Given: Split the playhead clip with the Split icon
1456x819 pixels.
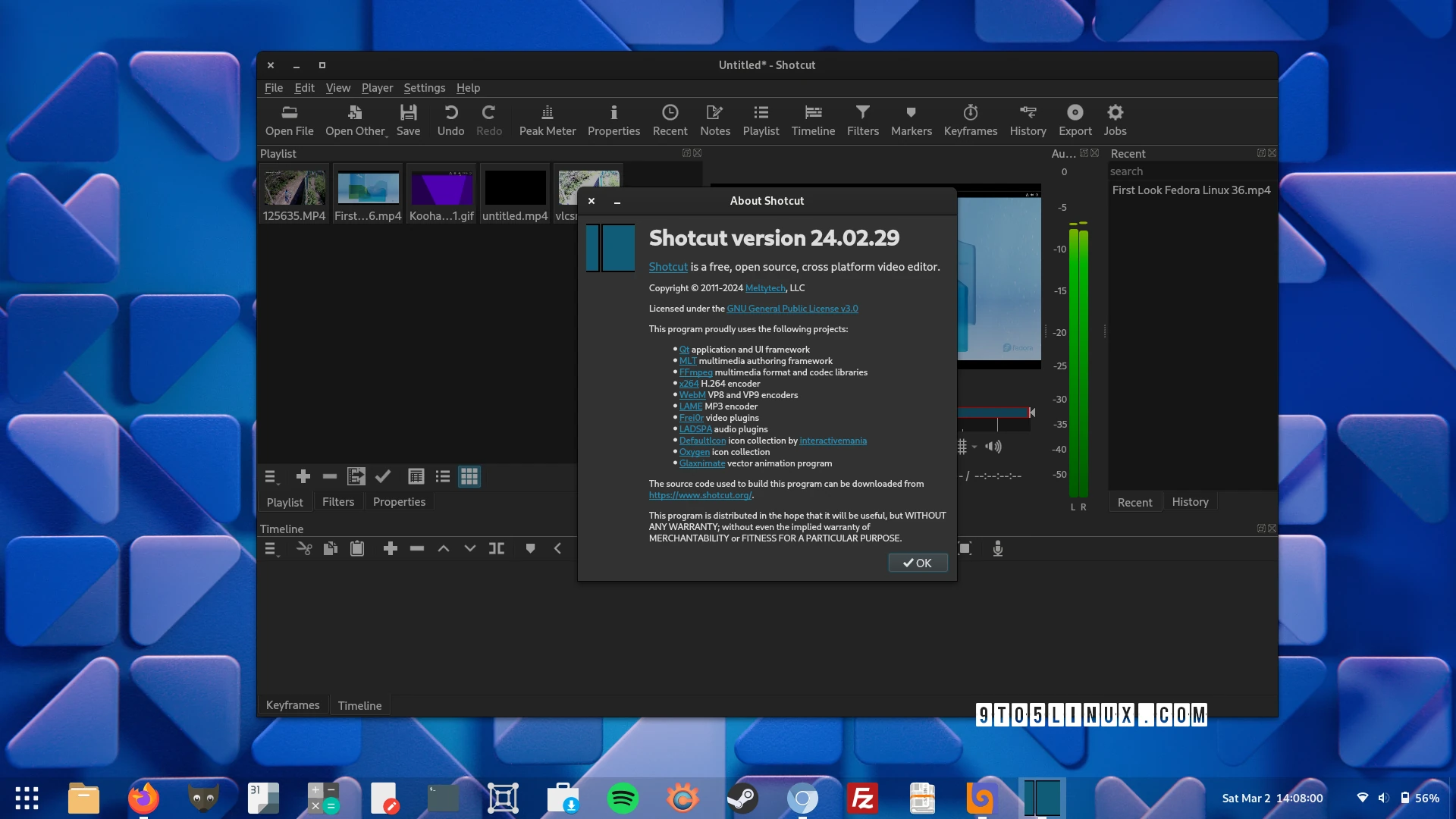Looking at the screenshot, I should tap(497, 548).
